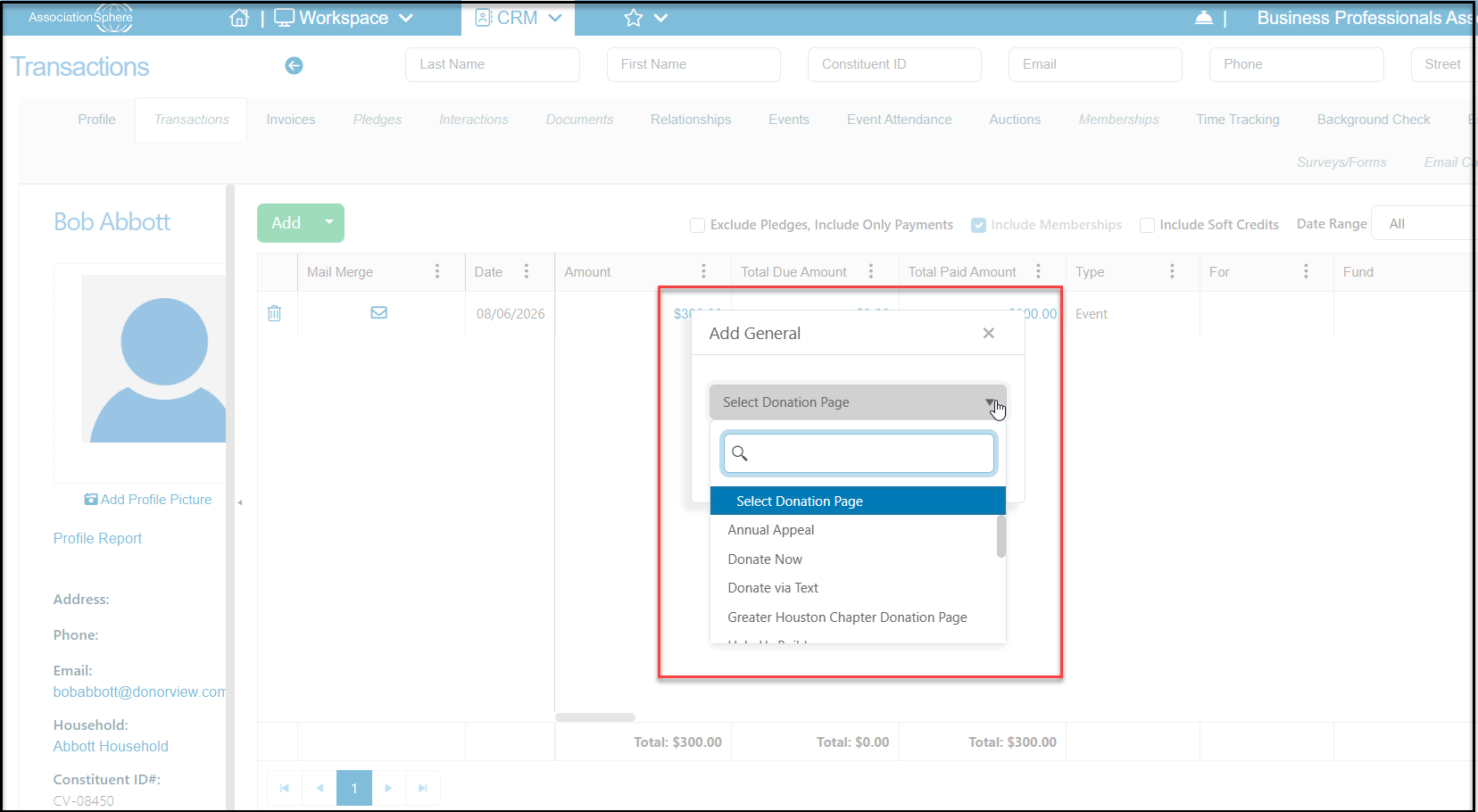Expand the Workspace chevron menu
The width and height of the screenshot is (1478, 812).
pos(406,18)
